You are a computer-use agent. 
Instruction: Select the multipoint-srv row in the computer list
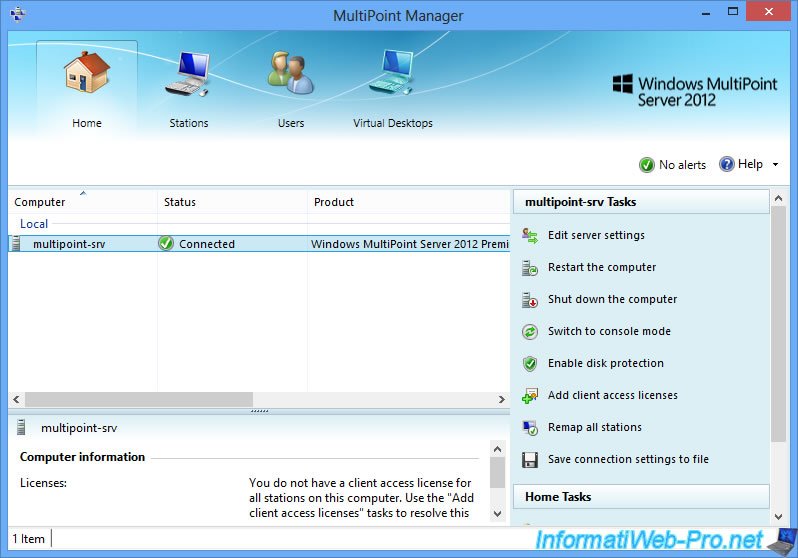259,244
